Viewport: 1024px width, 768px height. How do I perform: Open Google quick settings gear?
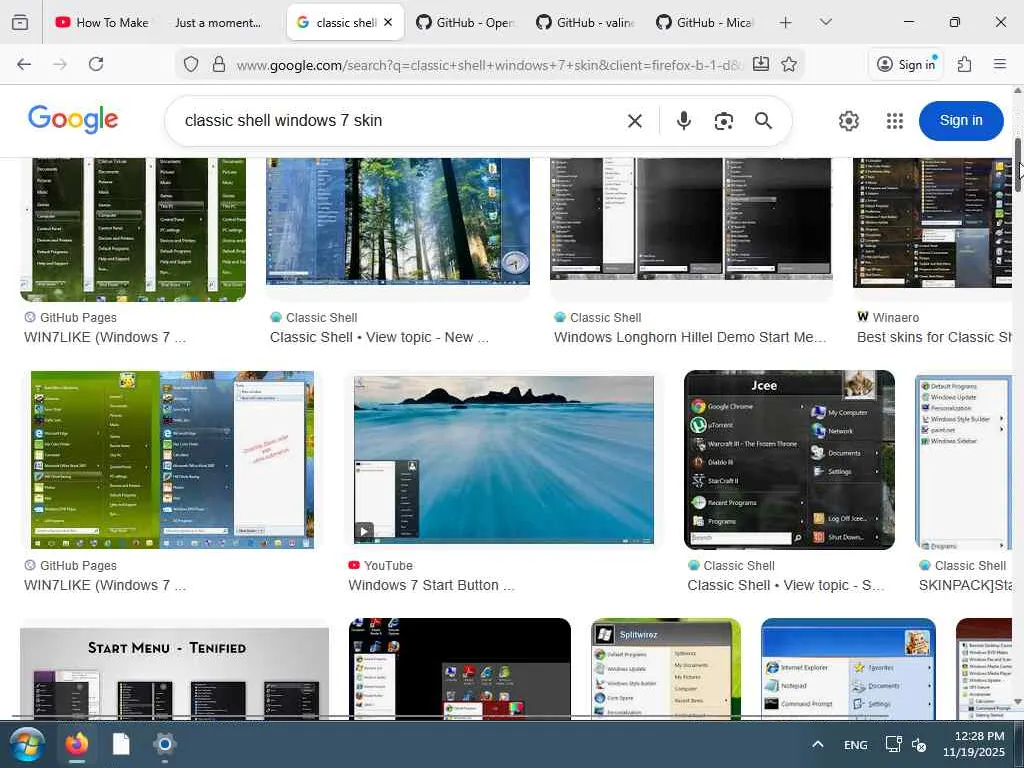[848, 121]
